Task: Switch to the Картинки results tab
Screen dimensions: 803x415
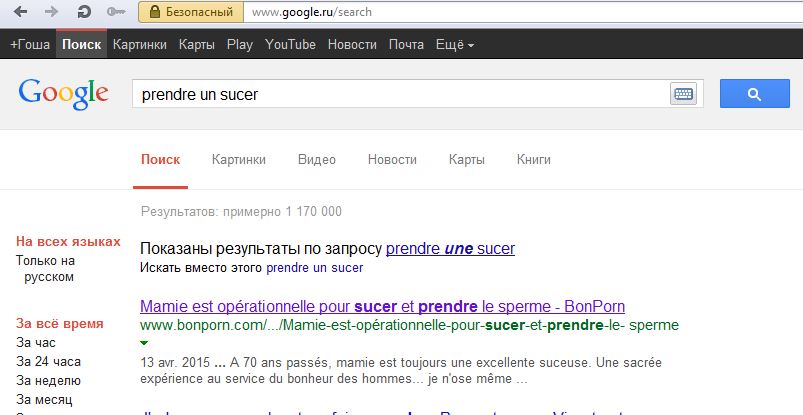Action: coord(239,160)
